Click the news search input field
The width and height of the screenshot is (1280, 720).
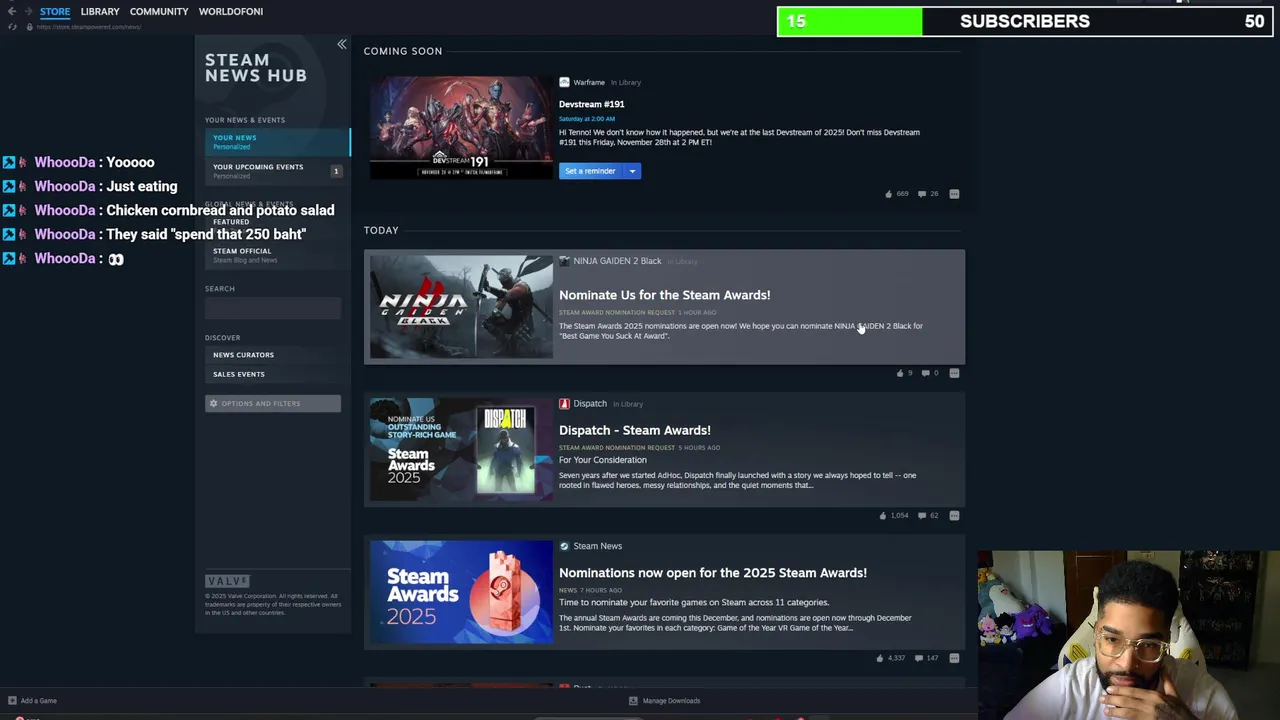coord(273,308)
